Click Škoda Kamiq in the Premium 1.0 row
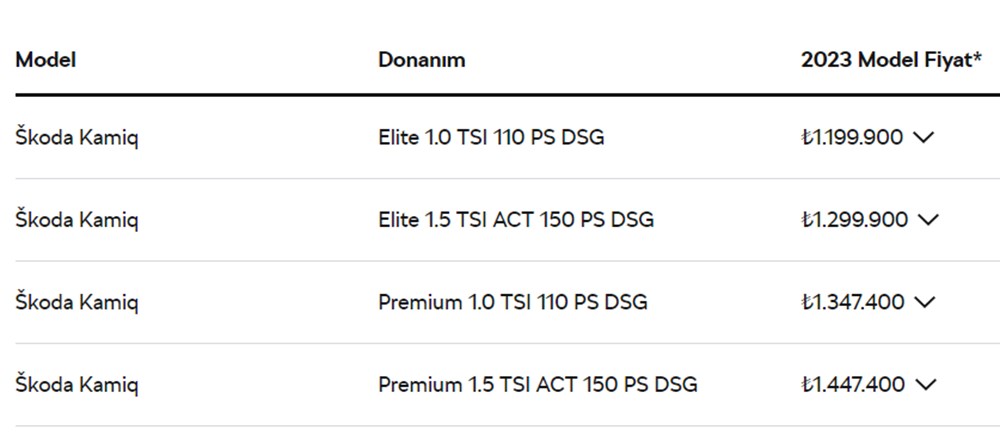 pos(77,302)
